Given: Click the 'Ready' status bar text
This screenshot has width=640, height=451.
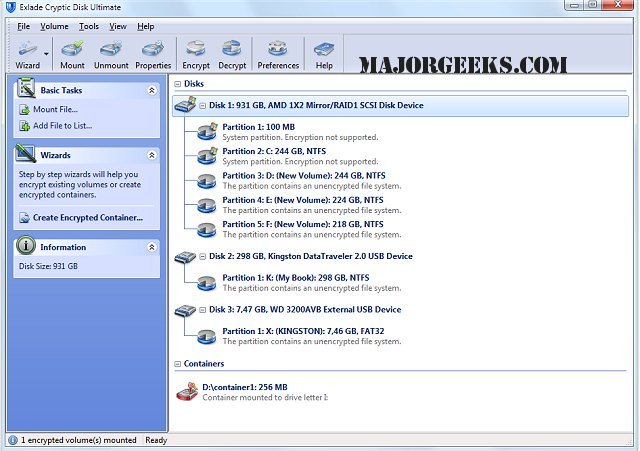Looking at the screenshot, I should [x=156, y=440].
